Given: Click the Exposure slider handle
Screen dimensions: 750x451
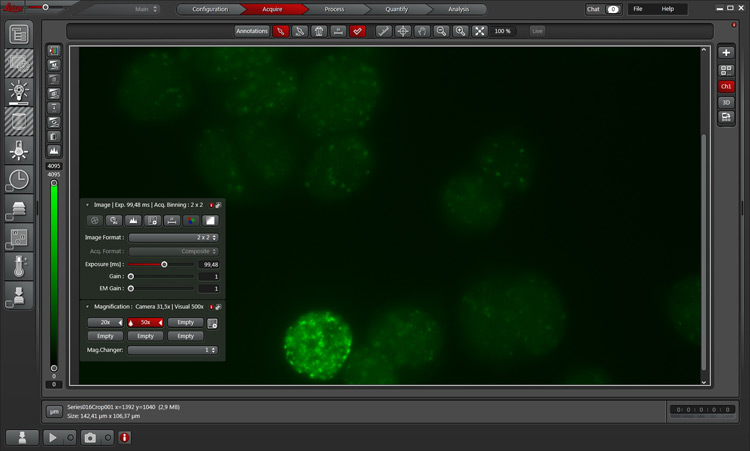Looking at the screenshot, I should (164, 264).
